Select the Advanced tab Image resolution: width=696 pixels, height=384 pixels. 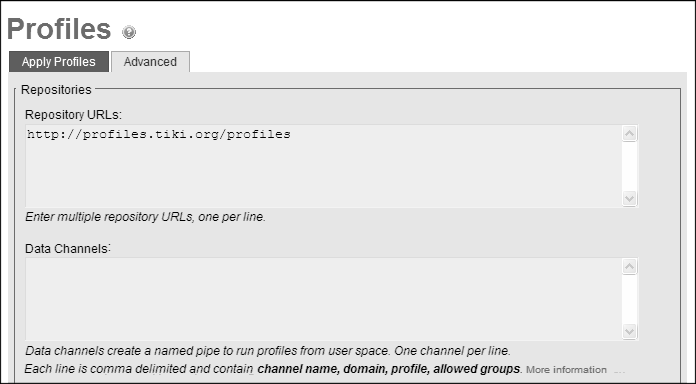(150, 62)
